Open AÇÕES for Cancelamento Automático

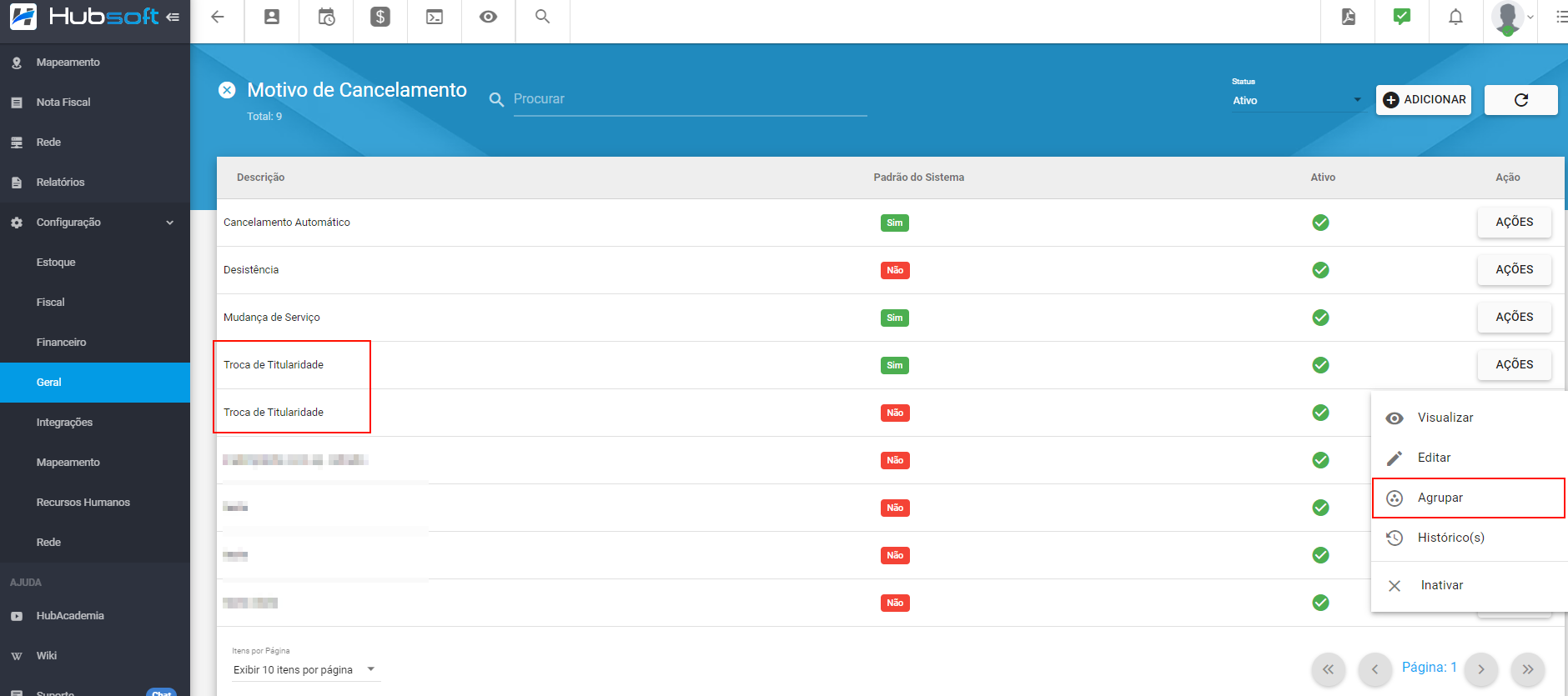coord(1514,223)
